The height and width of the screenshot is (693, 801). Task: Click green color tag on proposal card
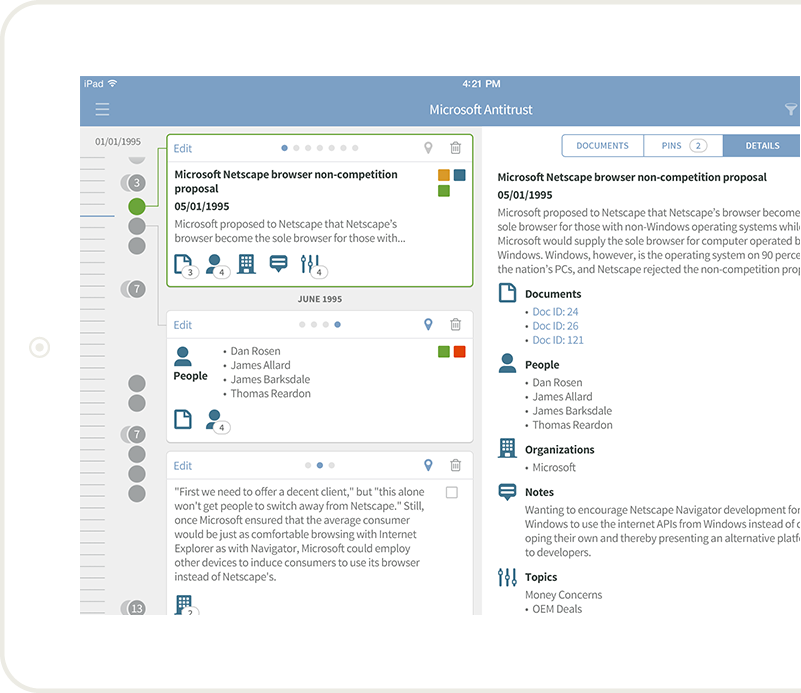[444, 191]
